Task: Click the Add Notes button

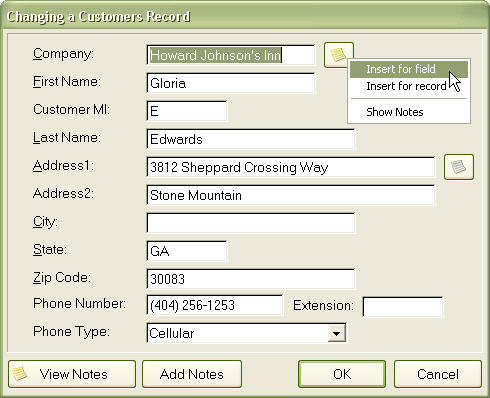Action: coord(192,374)
